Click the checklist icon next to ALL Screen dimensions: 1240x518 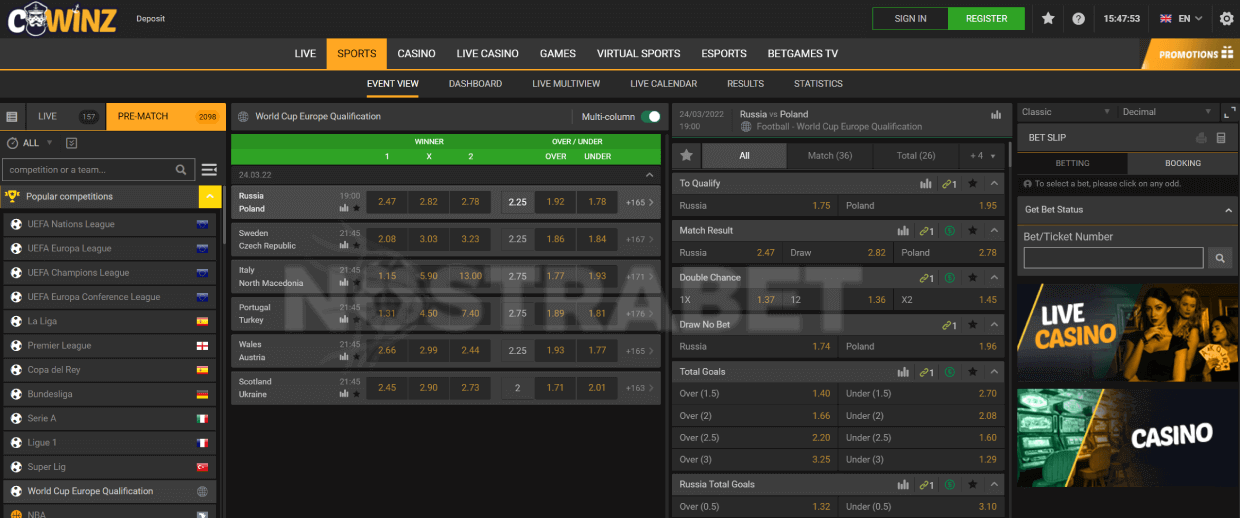71,143
